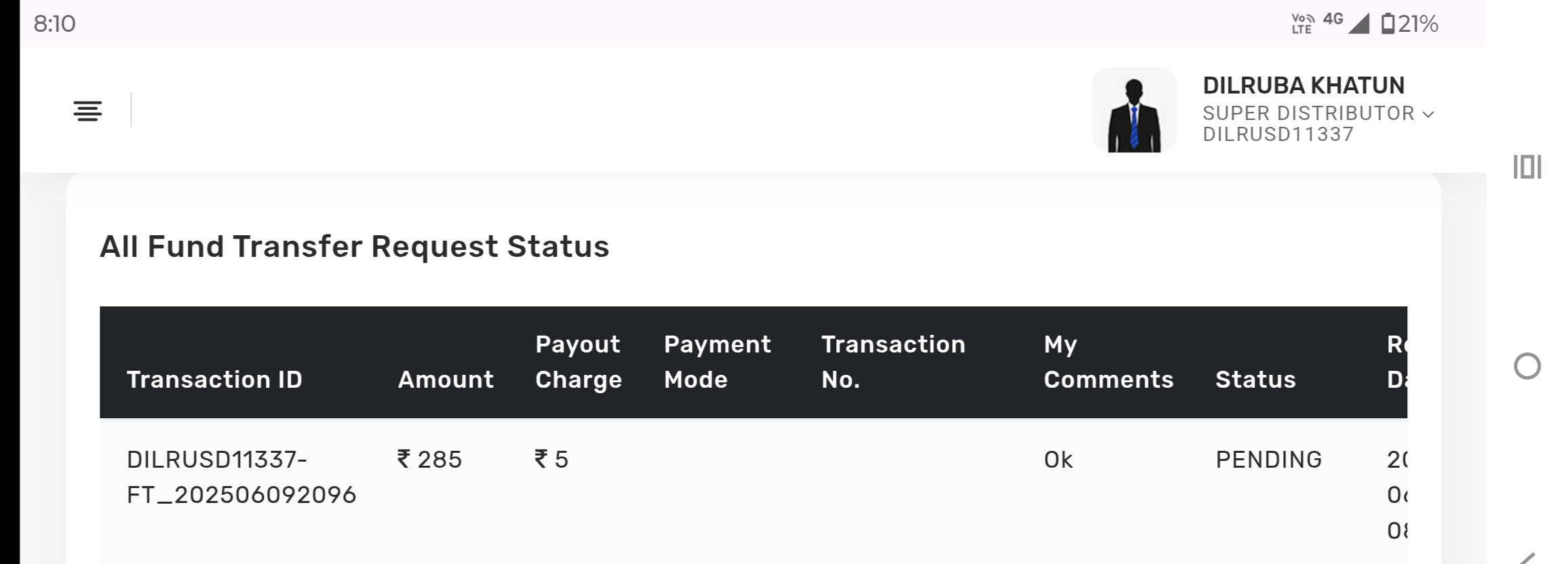Click the user ID DILRUSD11337 text
The image size is (1568, 564).
[1278, 134]
